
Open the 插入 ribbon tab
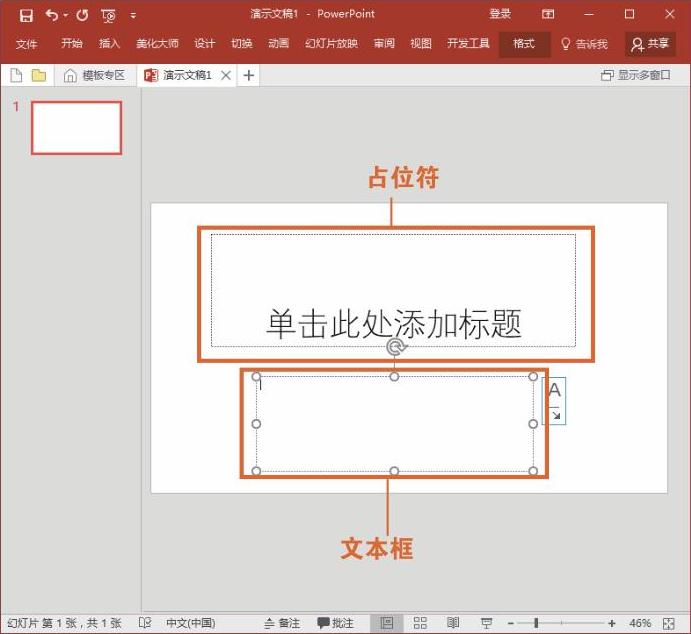click(109, 43)
